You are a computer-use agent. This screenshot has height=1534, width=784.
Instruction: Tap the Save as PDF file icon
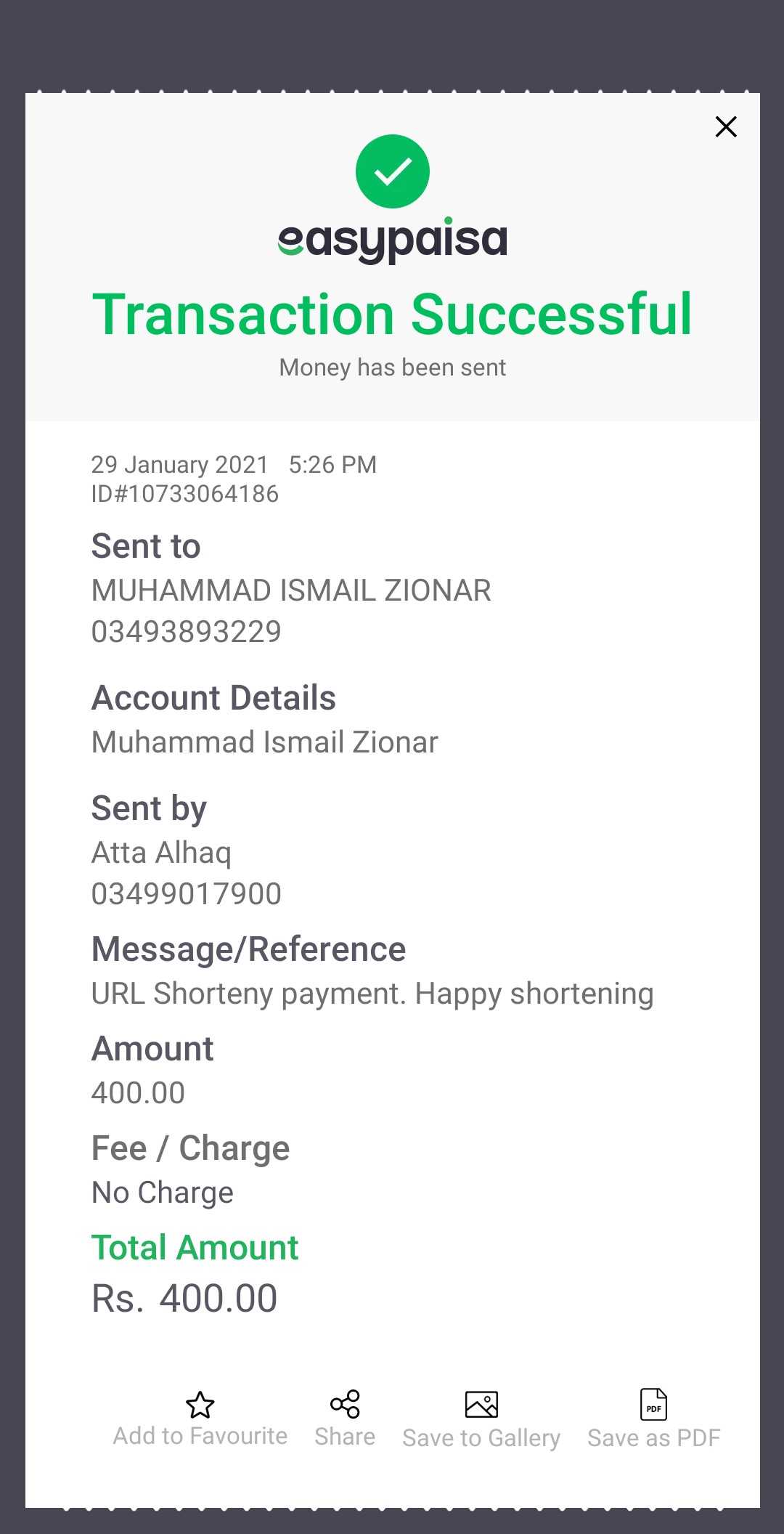pos(653,1404)
